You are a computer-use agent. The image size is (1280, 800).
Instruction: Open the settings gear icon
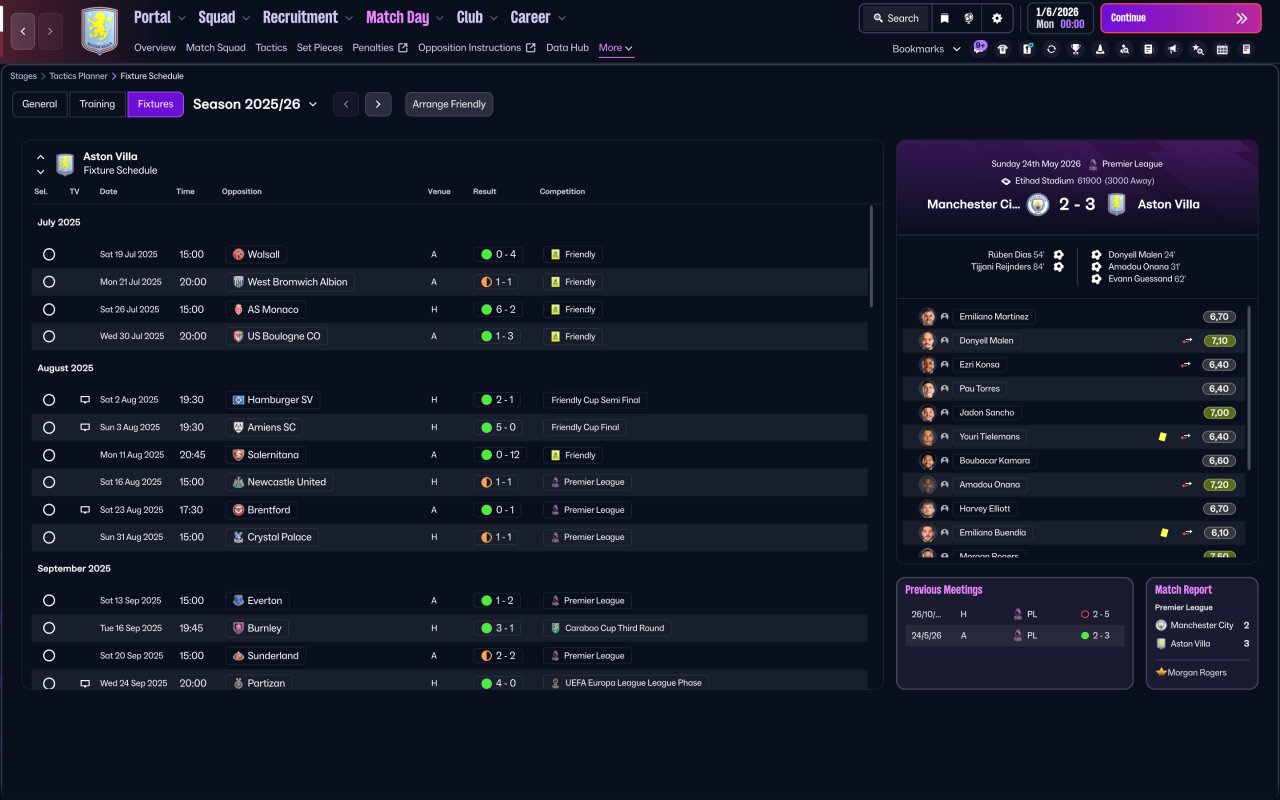(x=997, y=18)
